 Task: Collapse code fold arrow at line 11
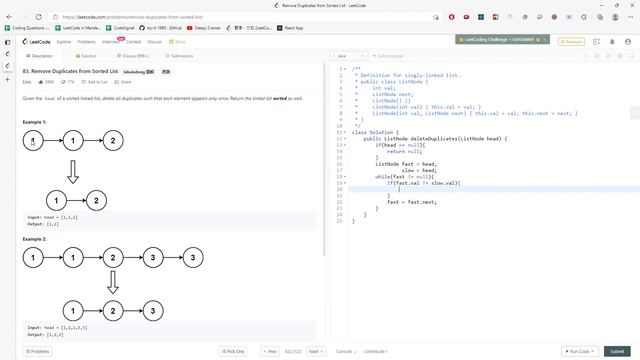[345, 132]
